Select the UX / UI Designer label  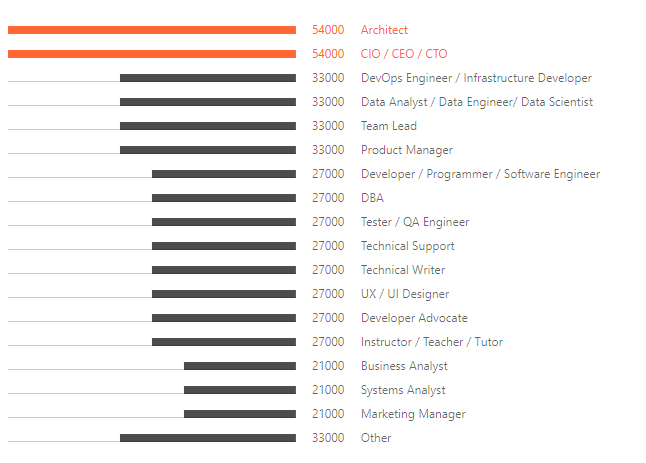tap(404, 294)
